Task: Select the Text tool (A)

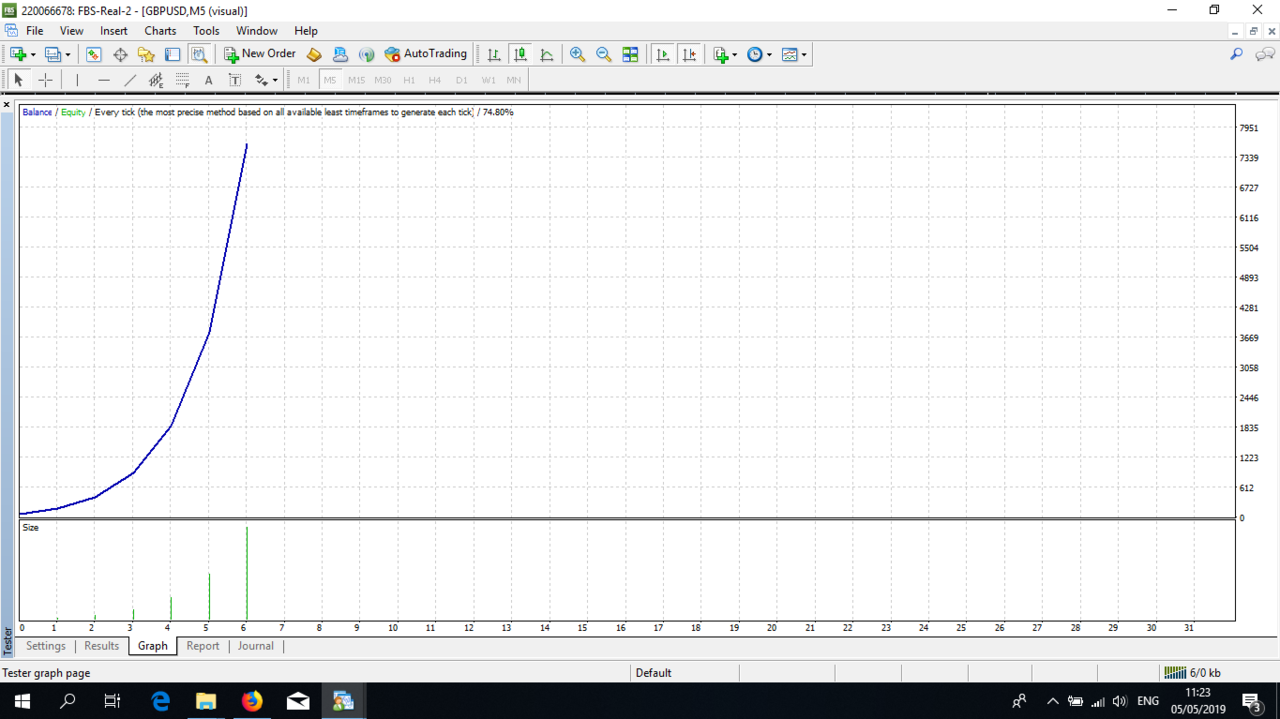Action: click(x=208, y=80)
